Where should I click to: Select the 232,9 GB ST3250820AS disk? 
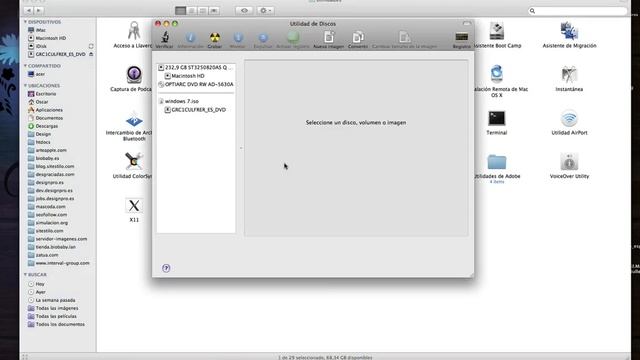coord(195,67)
